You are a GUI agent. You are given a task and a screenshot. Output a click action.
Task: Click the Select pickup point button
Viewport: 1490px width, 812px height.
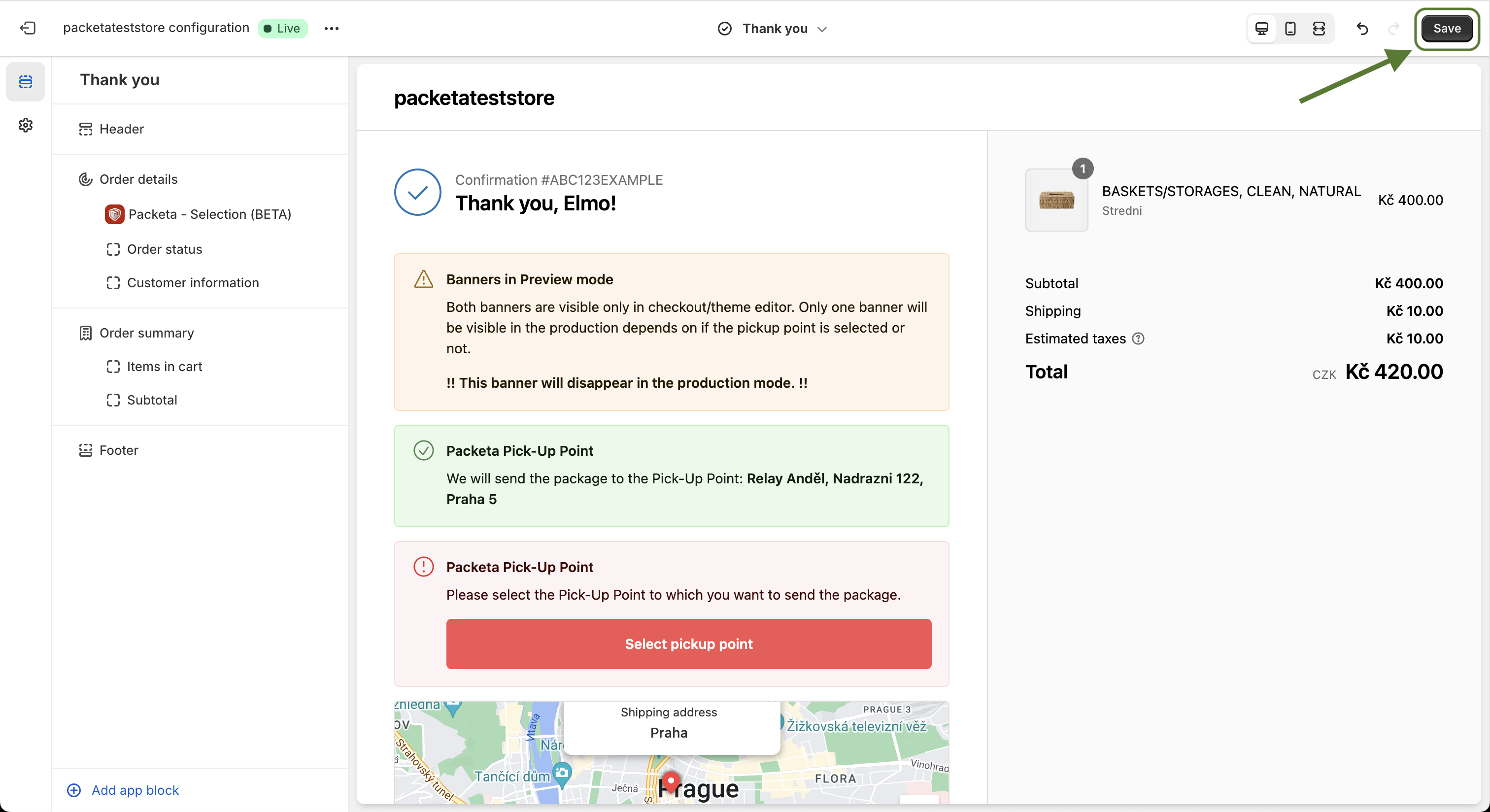(688, 643)
